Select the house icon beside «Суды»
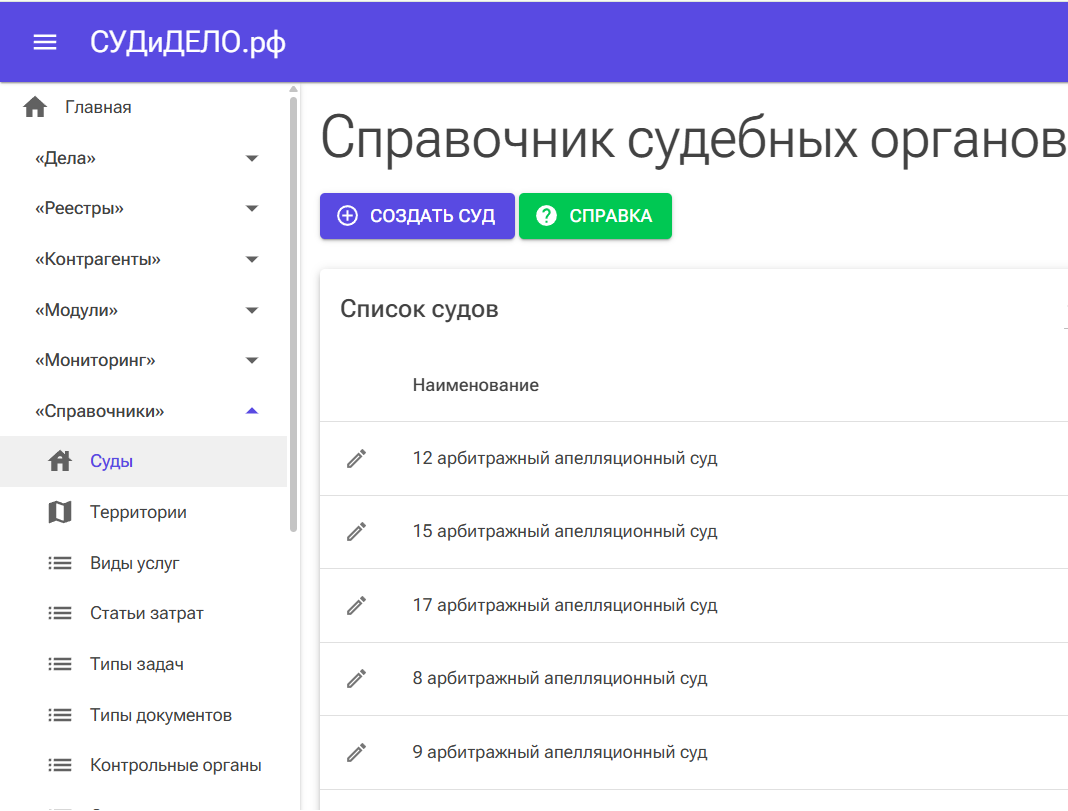This screenshot has height=811, width=1068. 60,461
